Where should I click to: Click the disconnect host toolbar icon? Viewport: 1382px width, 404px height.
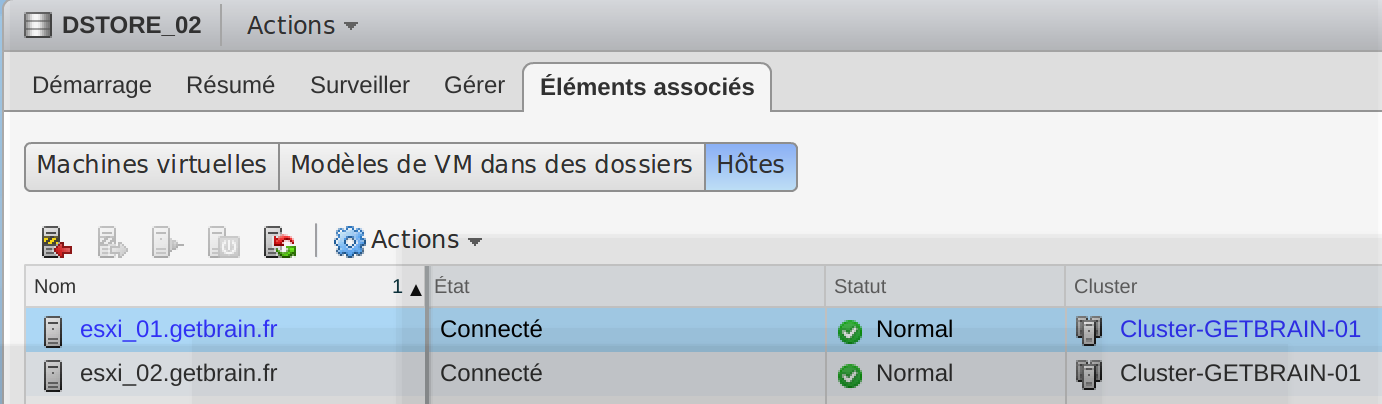coord(166,241)
